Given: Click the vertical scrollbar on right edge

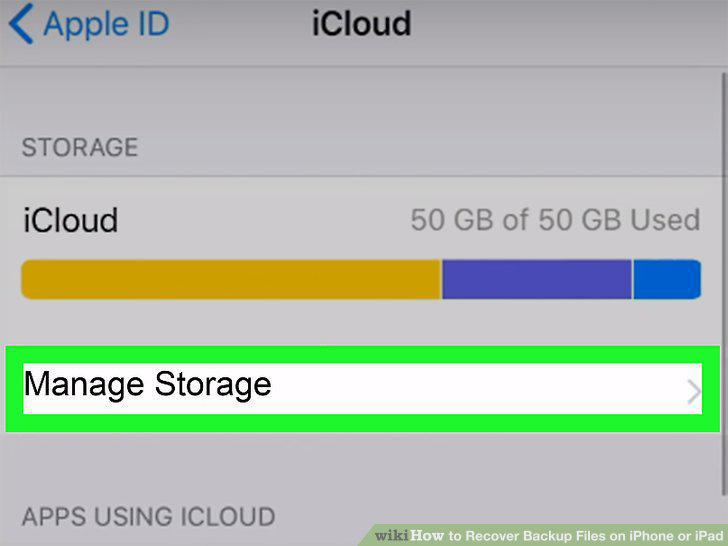Looking at the screenshot, I should (724, 284).
